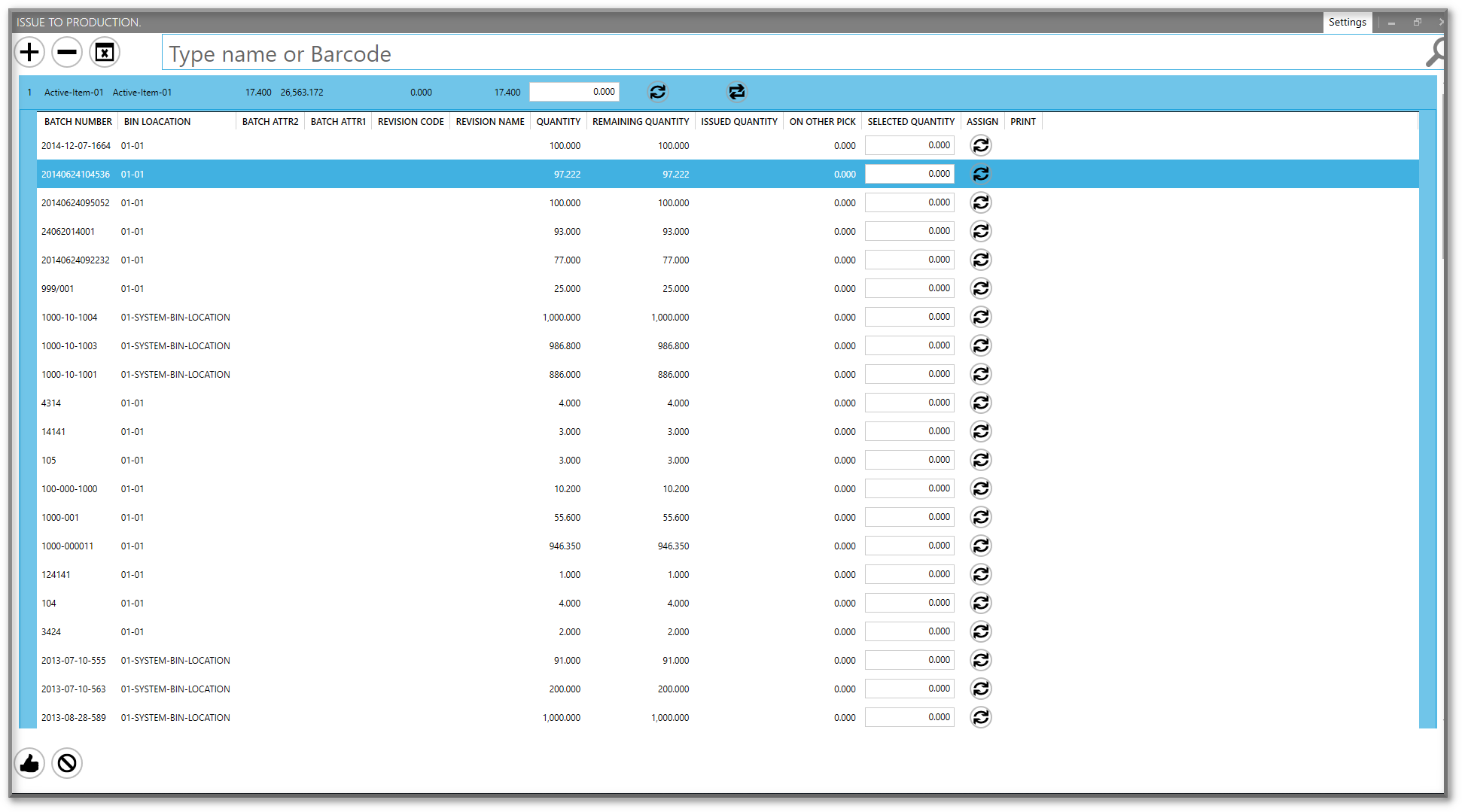Click selected quantity field for batch 14141
This screenshot has height=812, width=1462.
tap(909, 431)
